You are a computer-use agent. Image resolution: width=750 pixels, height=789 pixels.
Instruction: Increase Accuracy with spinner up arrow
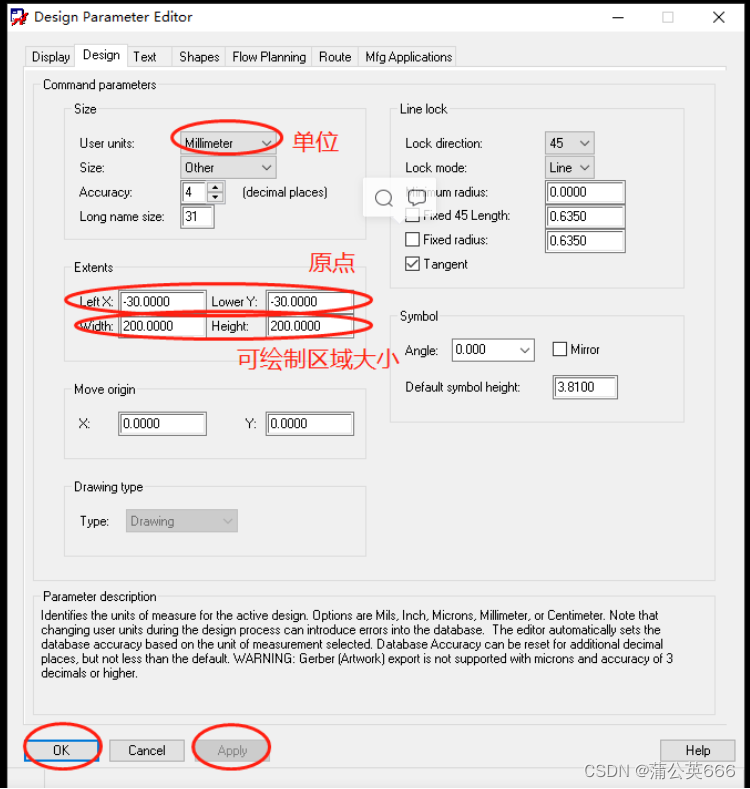[x=215, y=187]
